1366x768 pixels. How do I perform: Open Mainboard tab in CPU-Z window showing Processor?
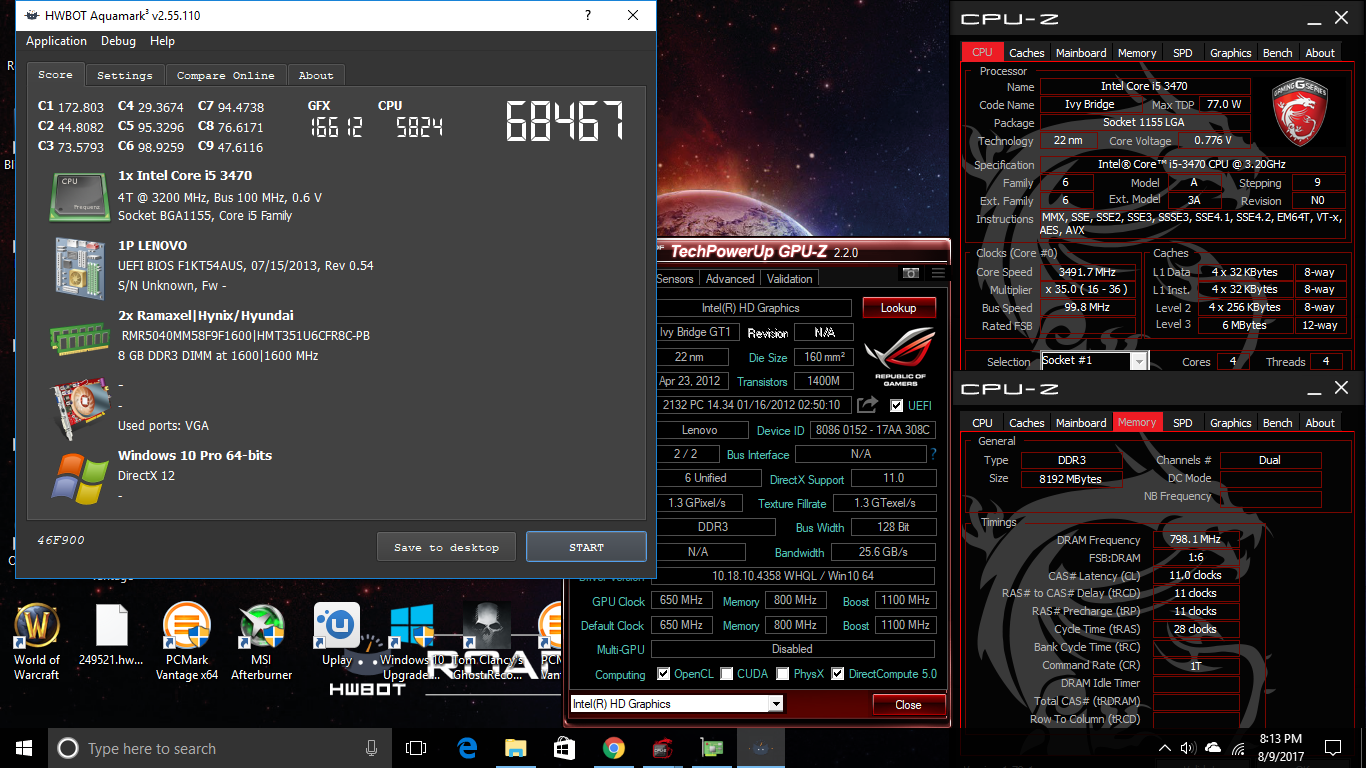(x=1081, y=53)
